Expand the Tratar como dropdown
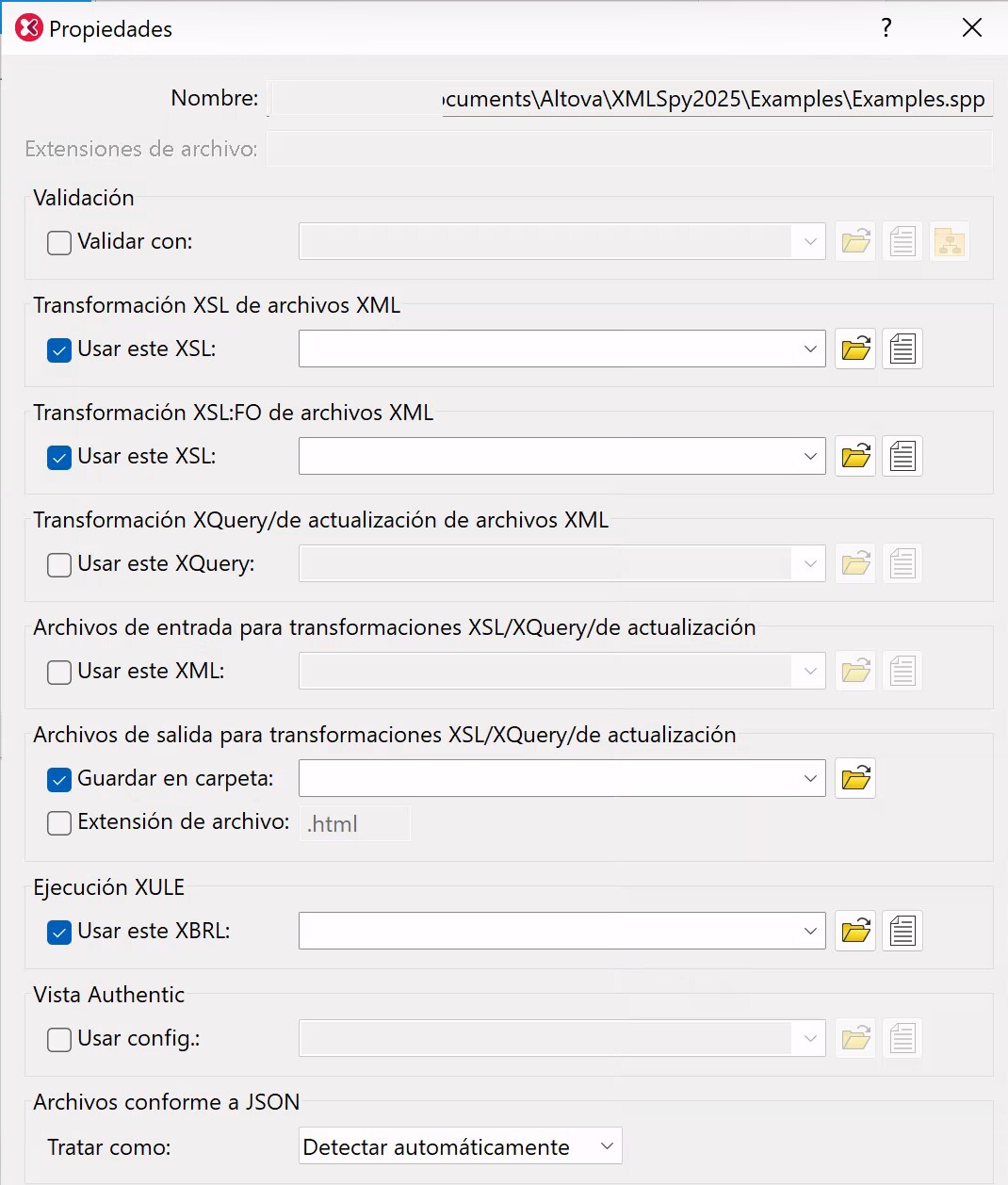 (x=607, y=1146)
